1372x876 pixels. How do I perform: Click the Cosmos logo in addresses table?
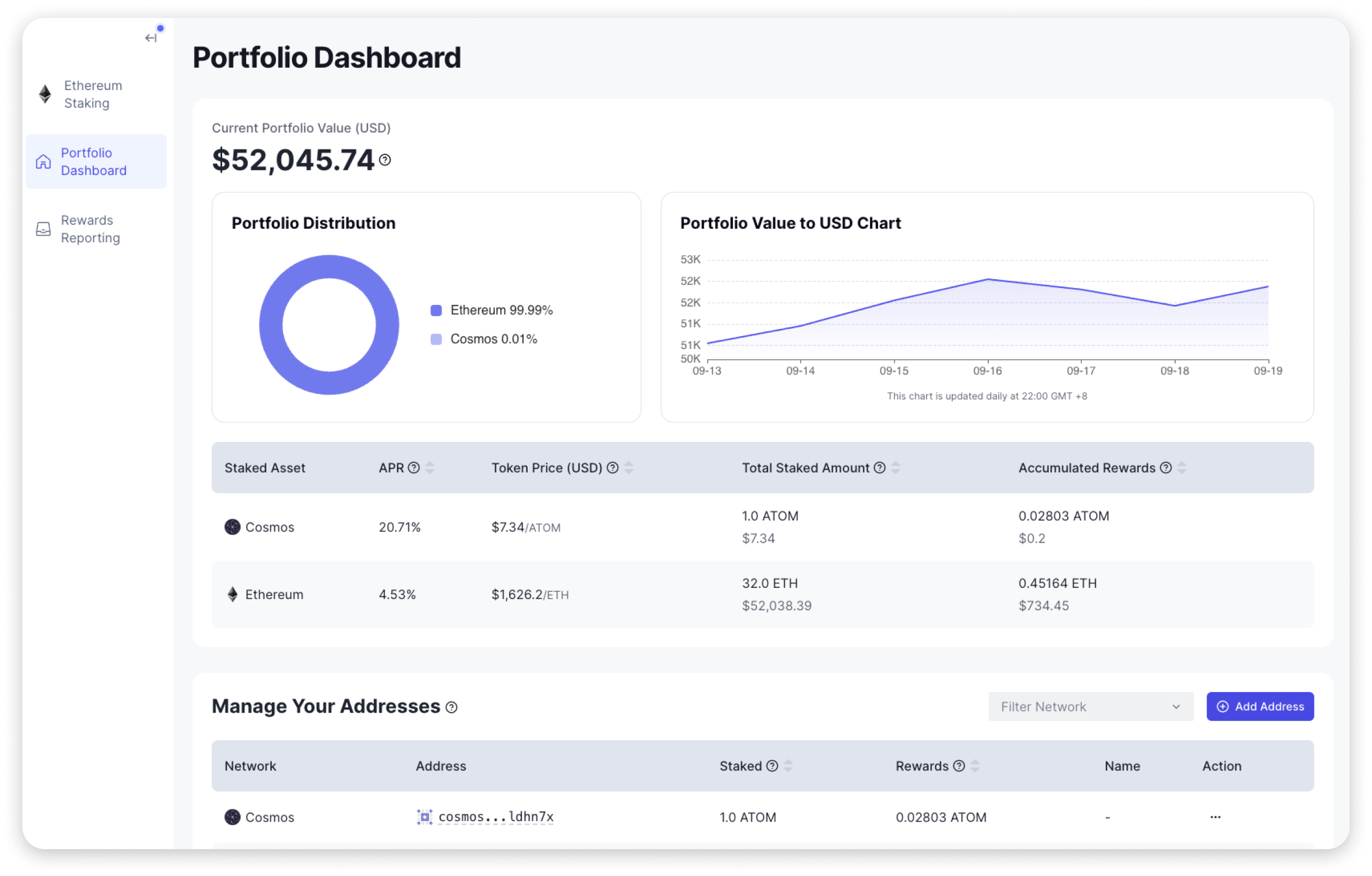tap(232, 817)
